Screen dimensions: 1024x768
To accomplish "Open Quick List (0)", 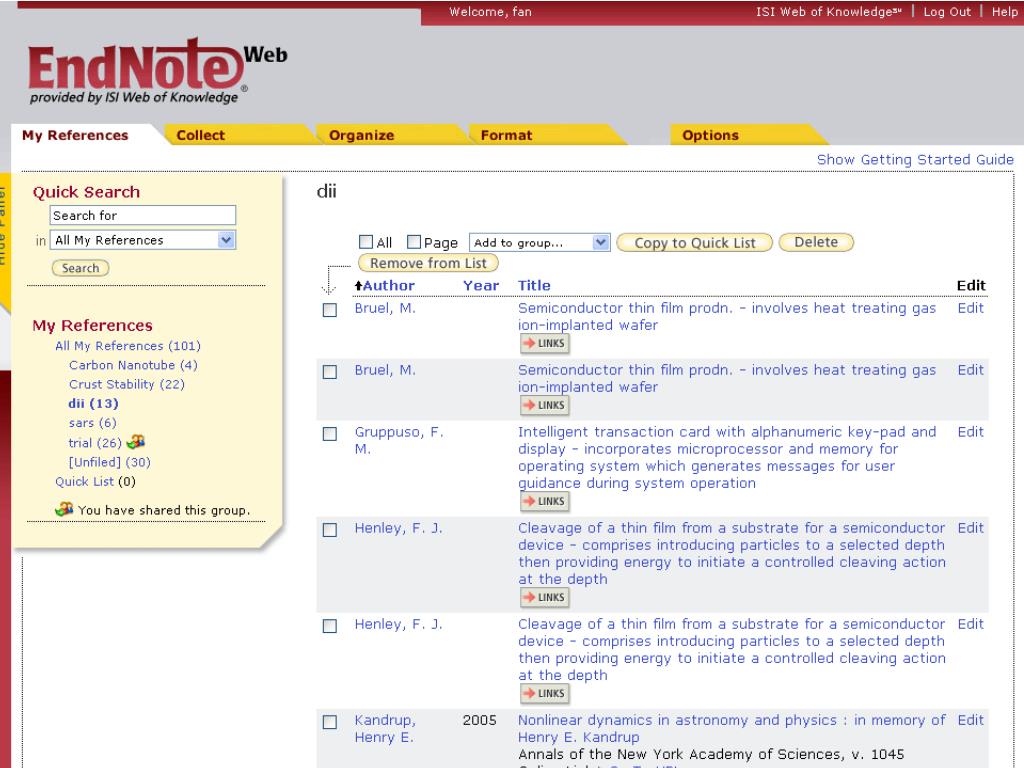I will click(95, 481).
